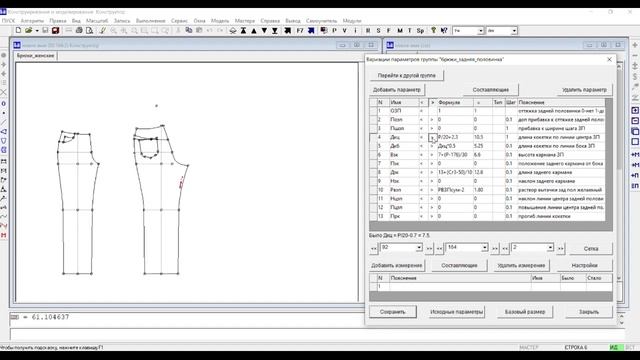Click the Сохранить button
This screenshot has width=640, height=360.
(393, 312)
